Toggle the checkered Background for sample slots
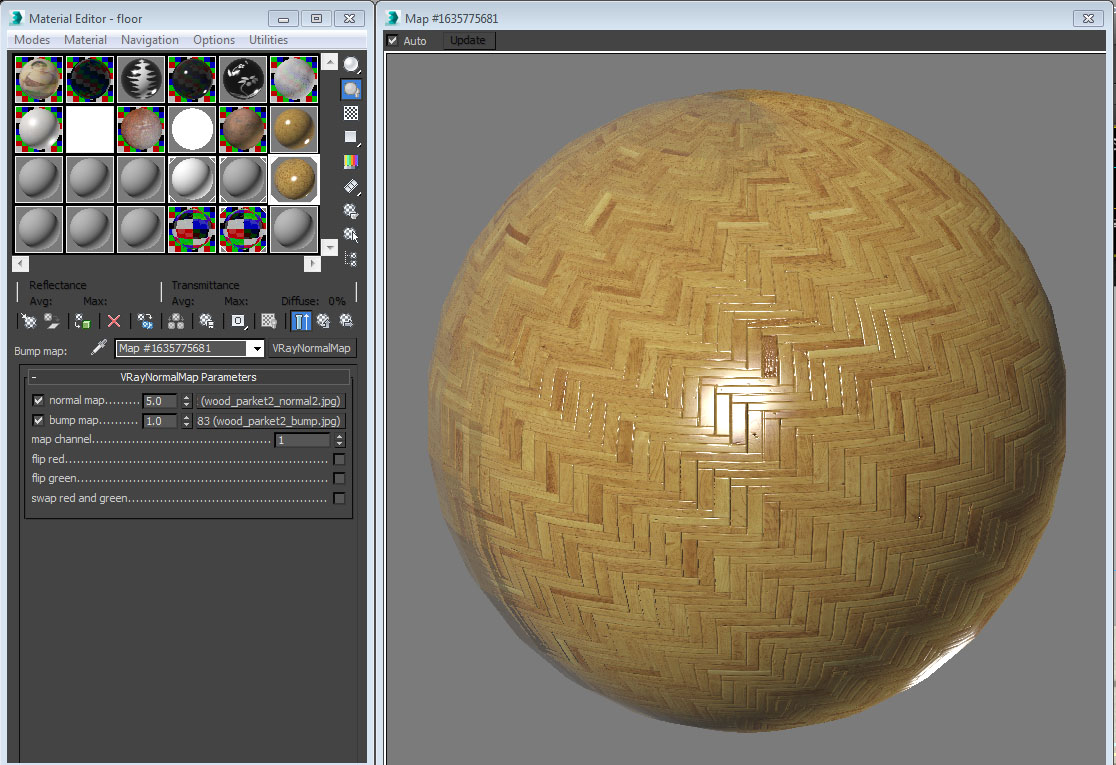Viewport: 1116px width, 765px height. coord(352,113)
